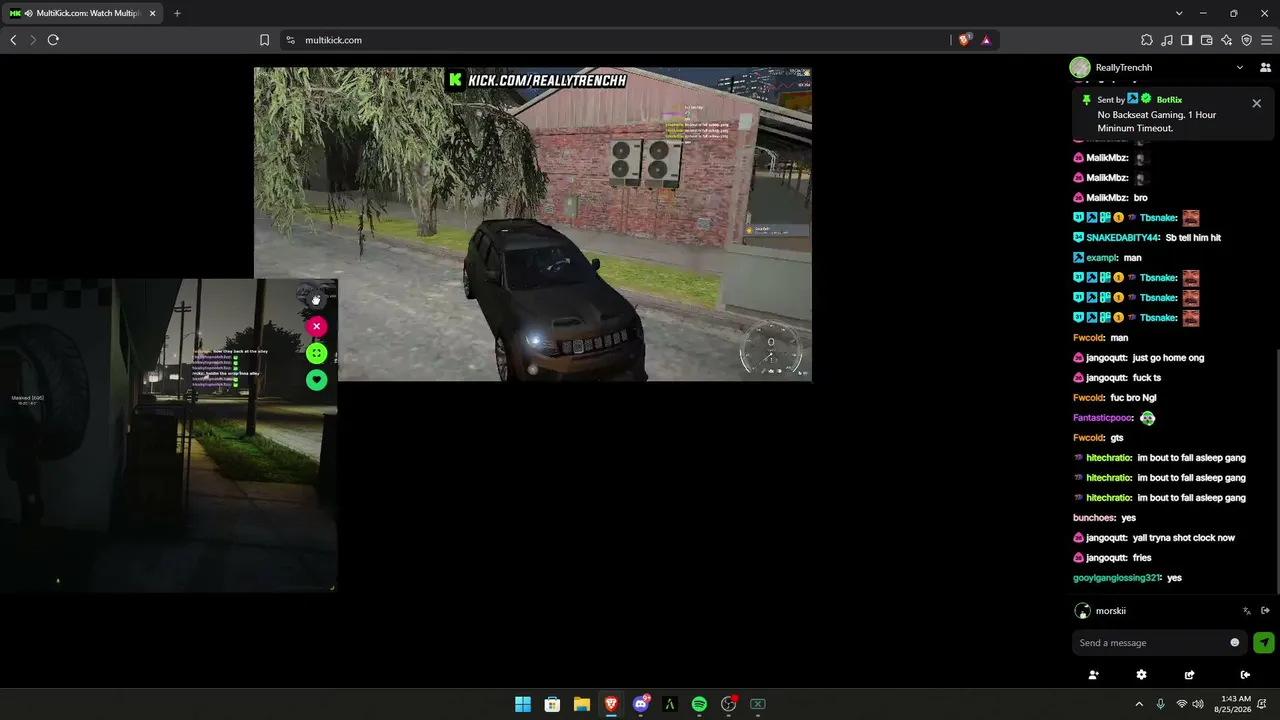Open the KICK.COM/REALLYTRENCHH stream link

[537, 80]
